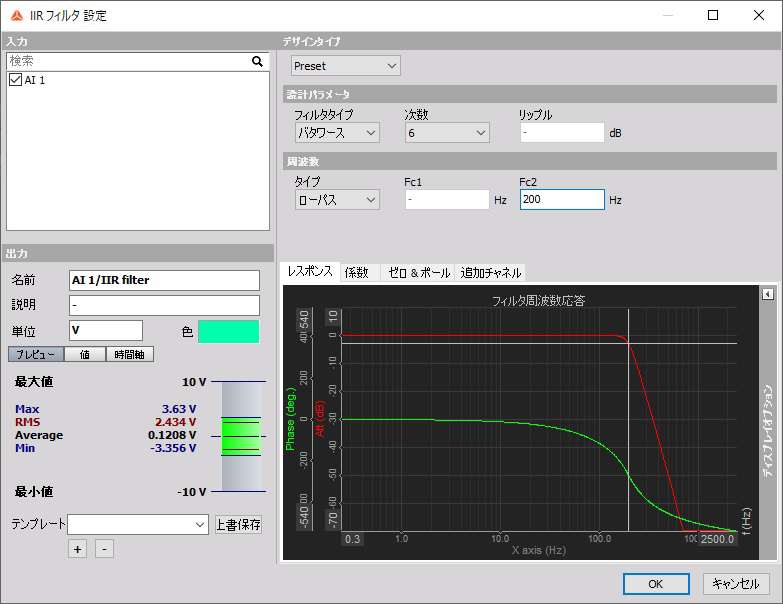Click the 説明 description field
The height and width of the screenshot is (604, 783).
click(x=164, y=305)
